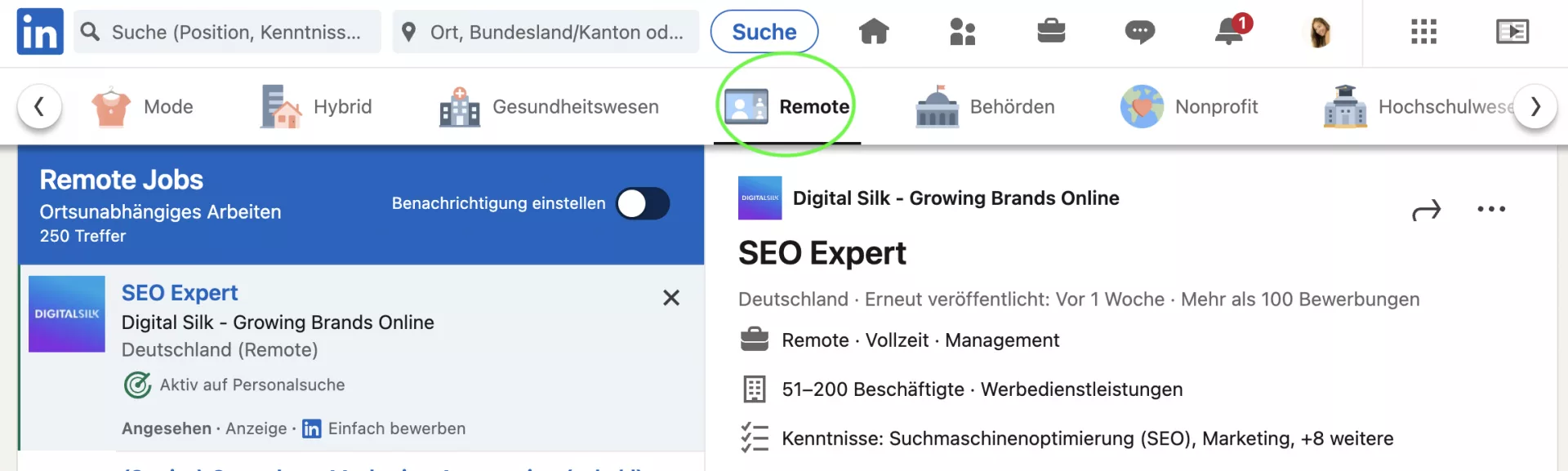Image resolution: width=1568 pixels, height=471 pixels.
Task: Switch to the Nonprofit category tab
Action: [1189, 107]
